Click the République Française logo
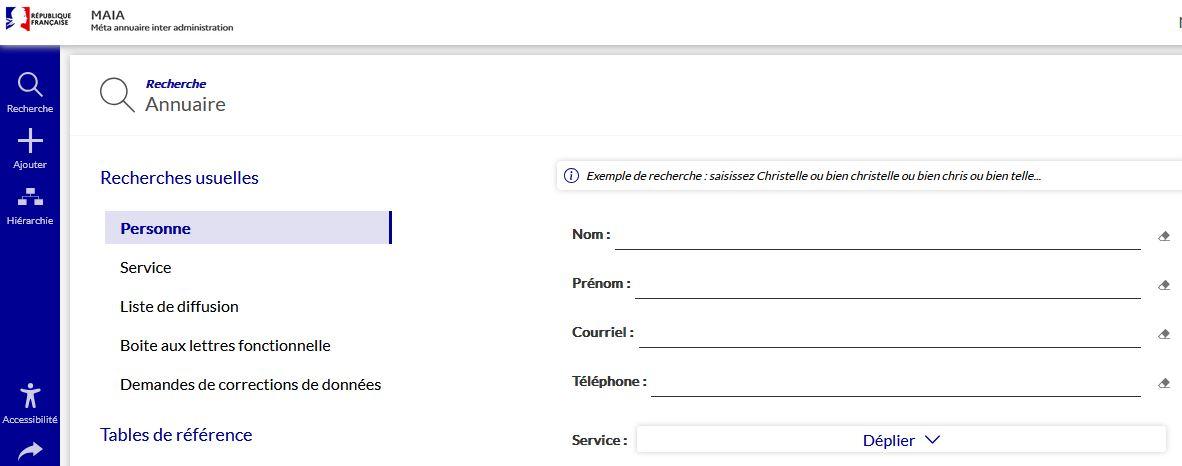 38,19
